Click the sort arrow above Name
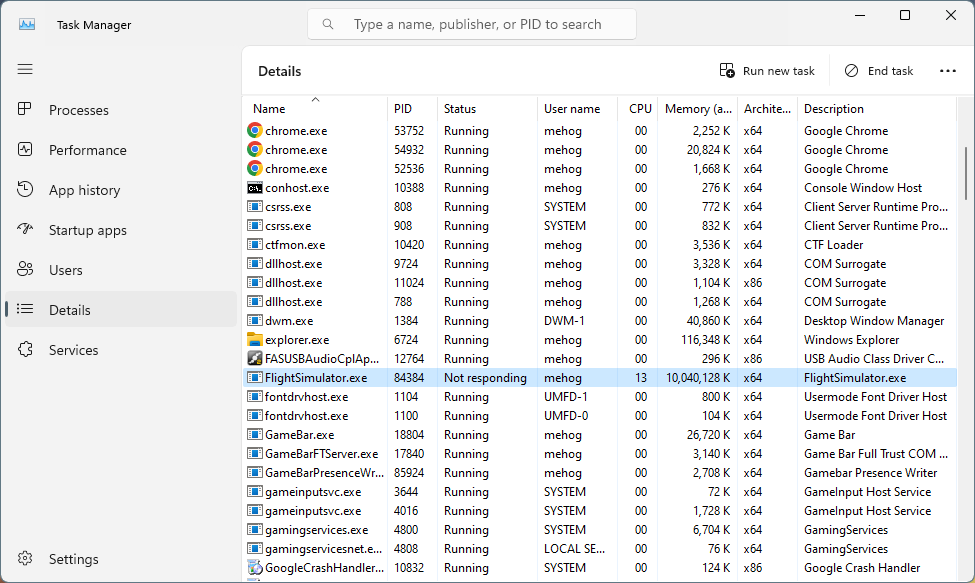 coord(315,99)
